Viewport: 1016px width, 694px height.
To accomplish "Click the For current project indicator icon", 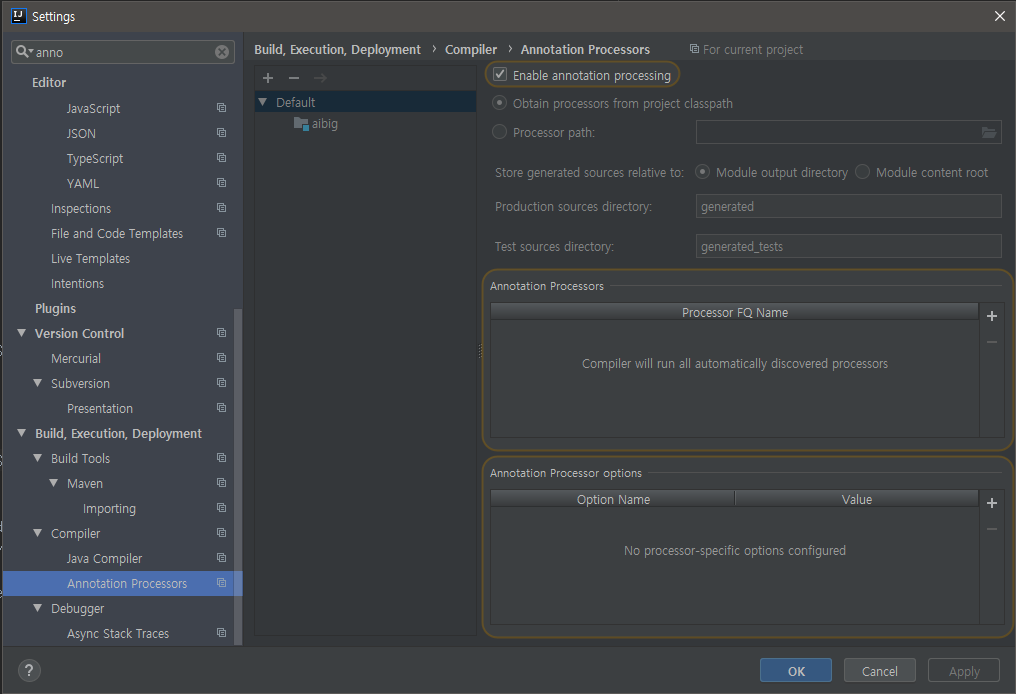I will point(694,48).
